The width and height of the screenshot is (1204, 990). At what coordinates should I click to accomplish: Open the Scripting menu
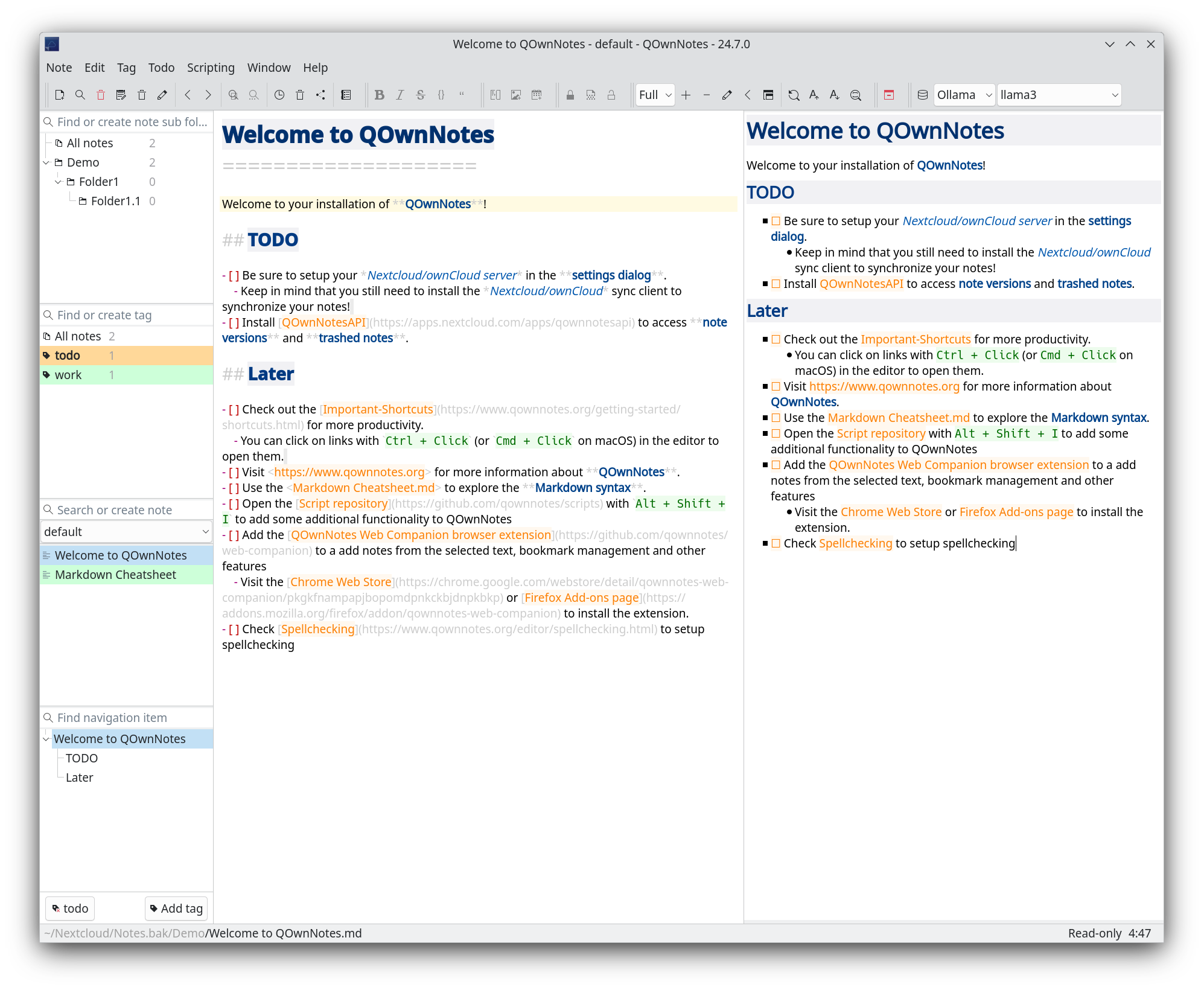(x=211, y=67)
